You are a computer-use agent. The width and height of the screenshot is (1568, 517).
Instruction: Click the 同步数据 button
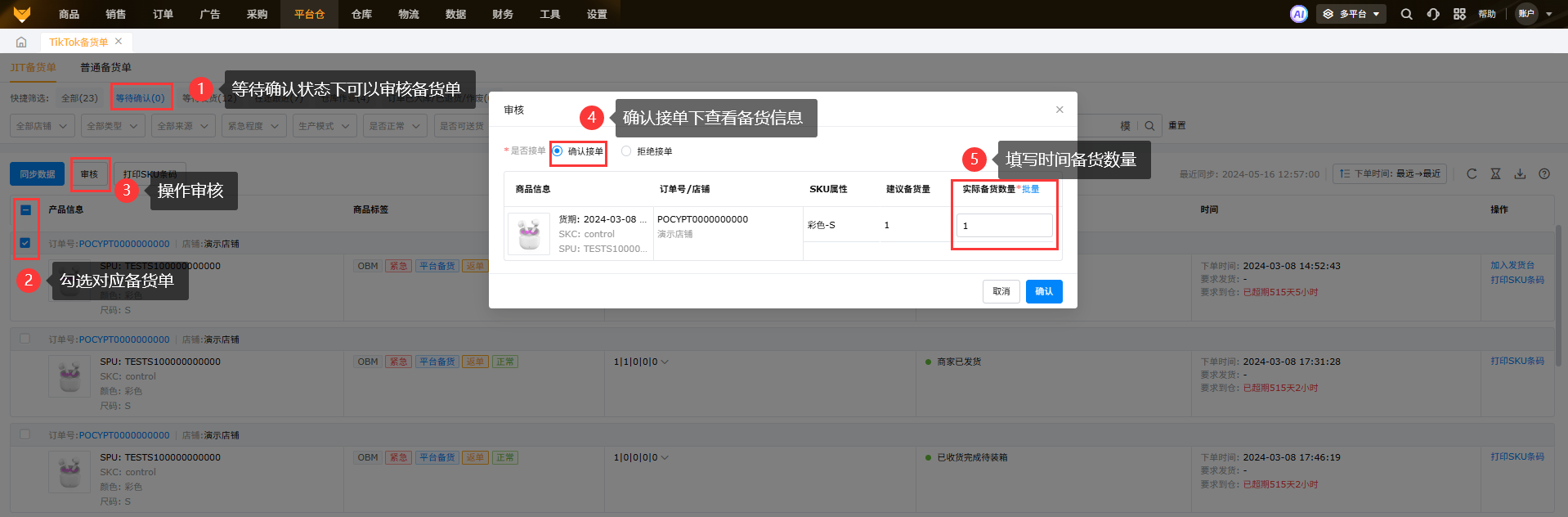[38, 174]
